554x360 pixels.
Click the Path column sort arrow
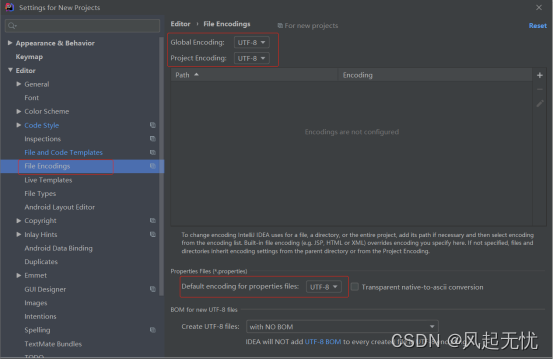point(196,75)
